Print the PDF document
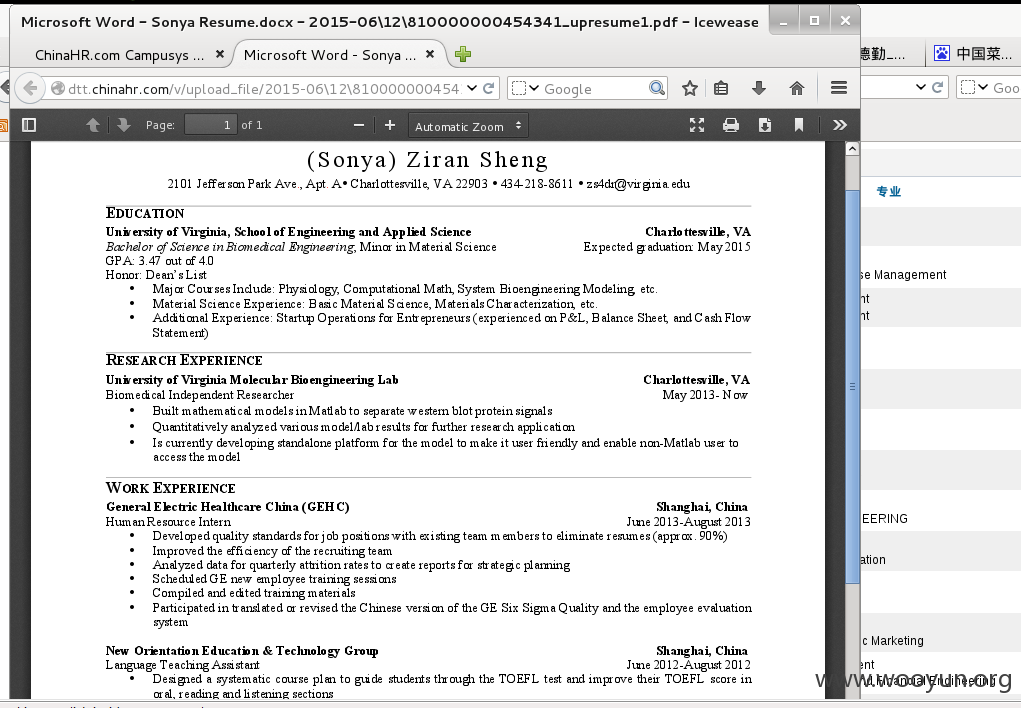 pyautogui.click(x=731, y=125)
